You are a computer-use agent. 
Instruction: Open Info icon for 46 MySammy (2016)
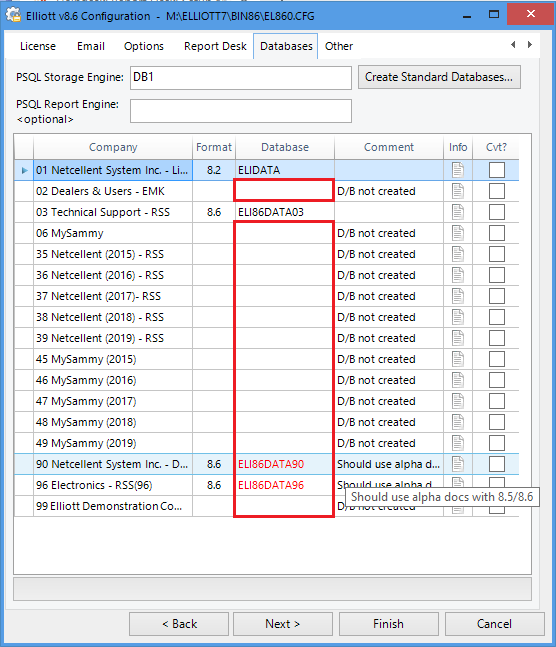(x=458, y=380)
